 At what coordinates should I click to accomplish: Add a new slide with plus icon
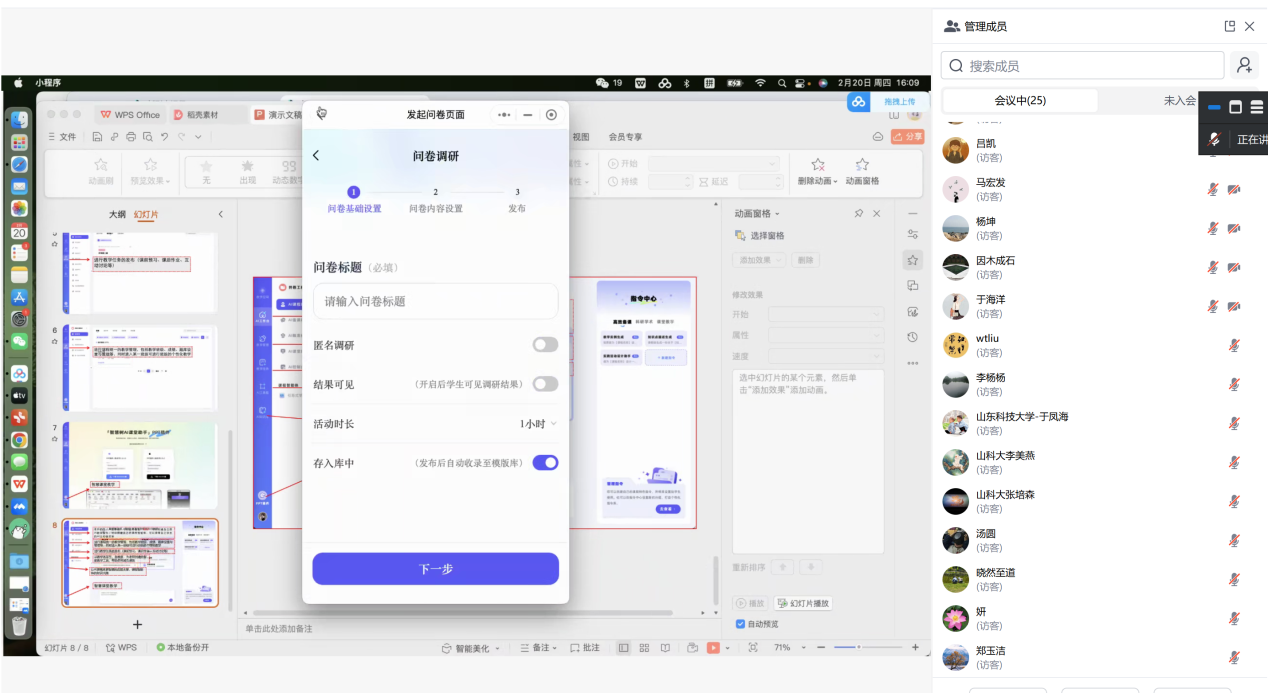138,624
